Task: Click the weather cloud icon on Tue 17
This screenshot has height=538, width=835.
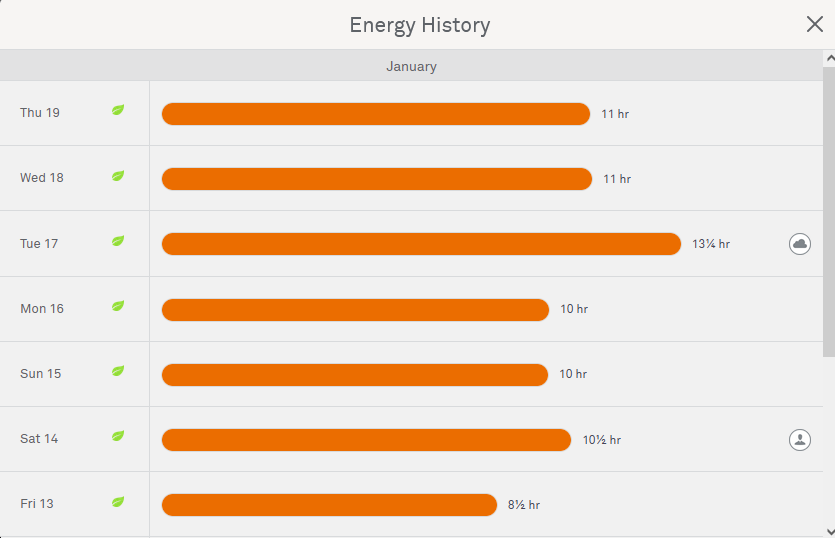Action: 800,244
